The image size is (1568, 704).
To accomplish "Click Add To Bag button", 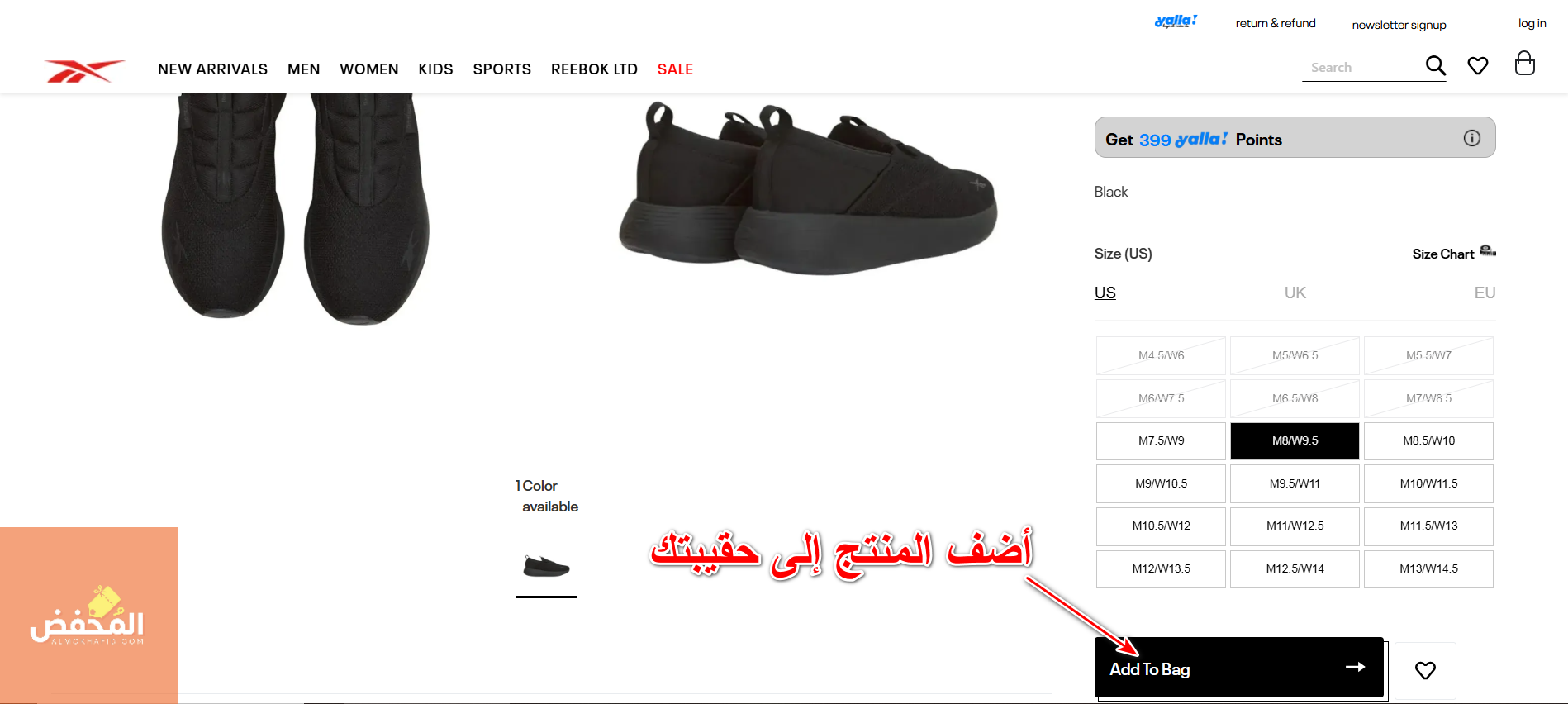I will coord(1239,668).
